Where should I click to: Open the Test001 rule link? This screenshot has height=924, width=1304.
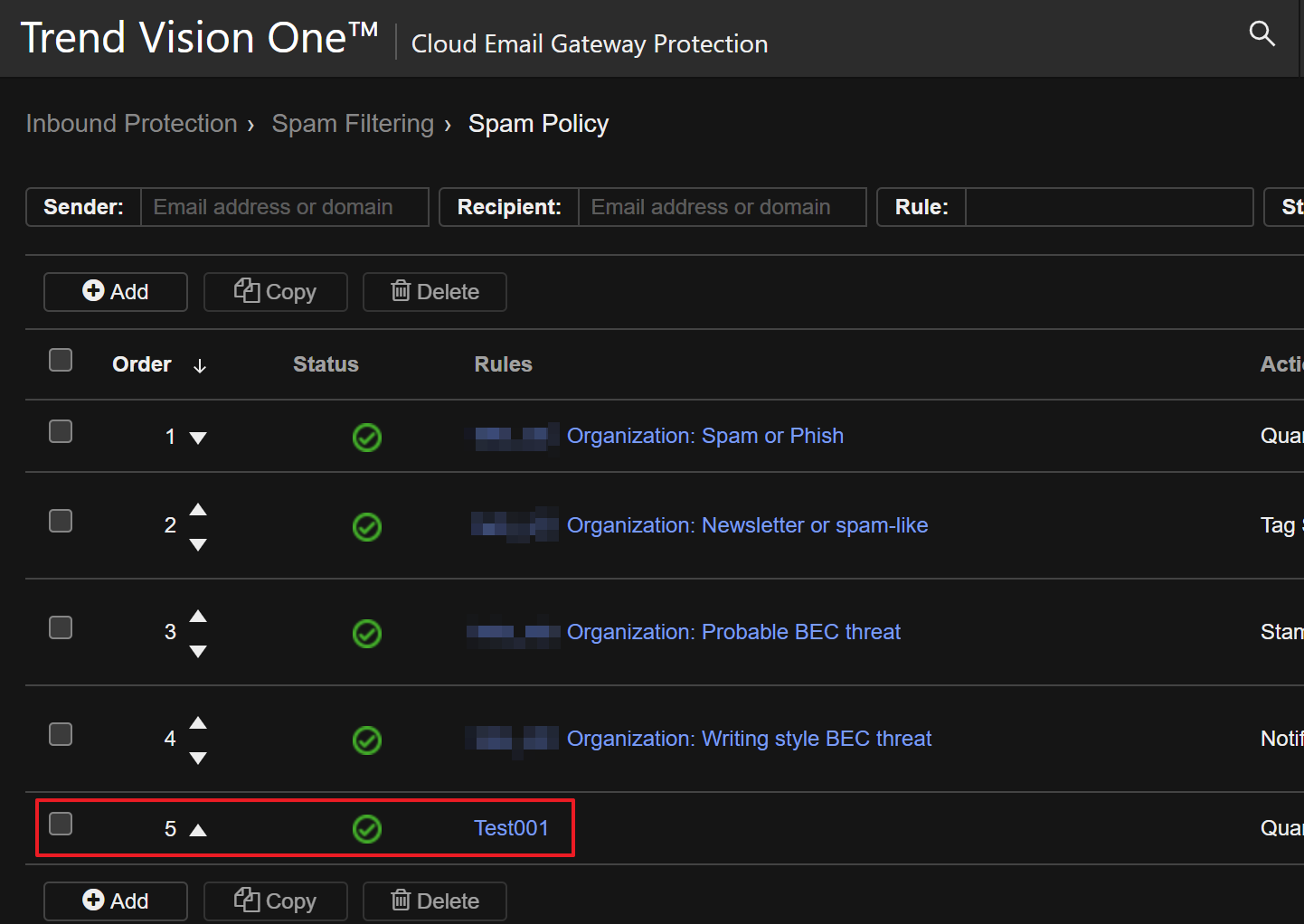click(511, 828)
